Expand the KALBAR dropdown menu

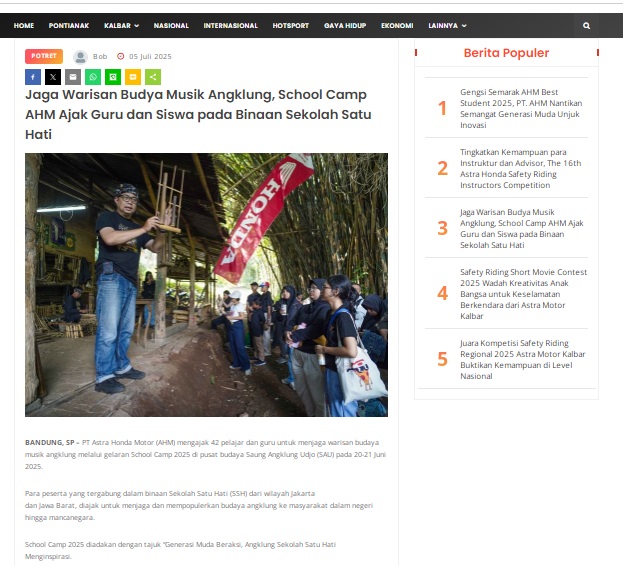click(x=122, y=26)
